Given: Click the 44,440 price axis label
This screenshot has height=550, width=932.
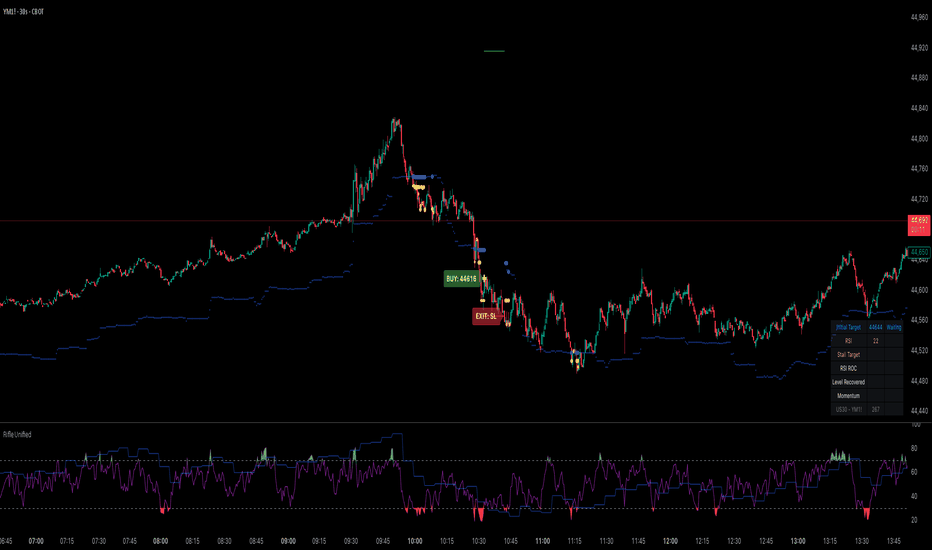Looking at the screenshot, I should tap(919, 411).
